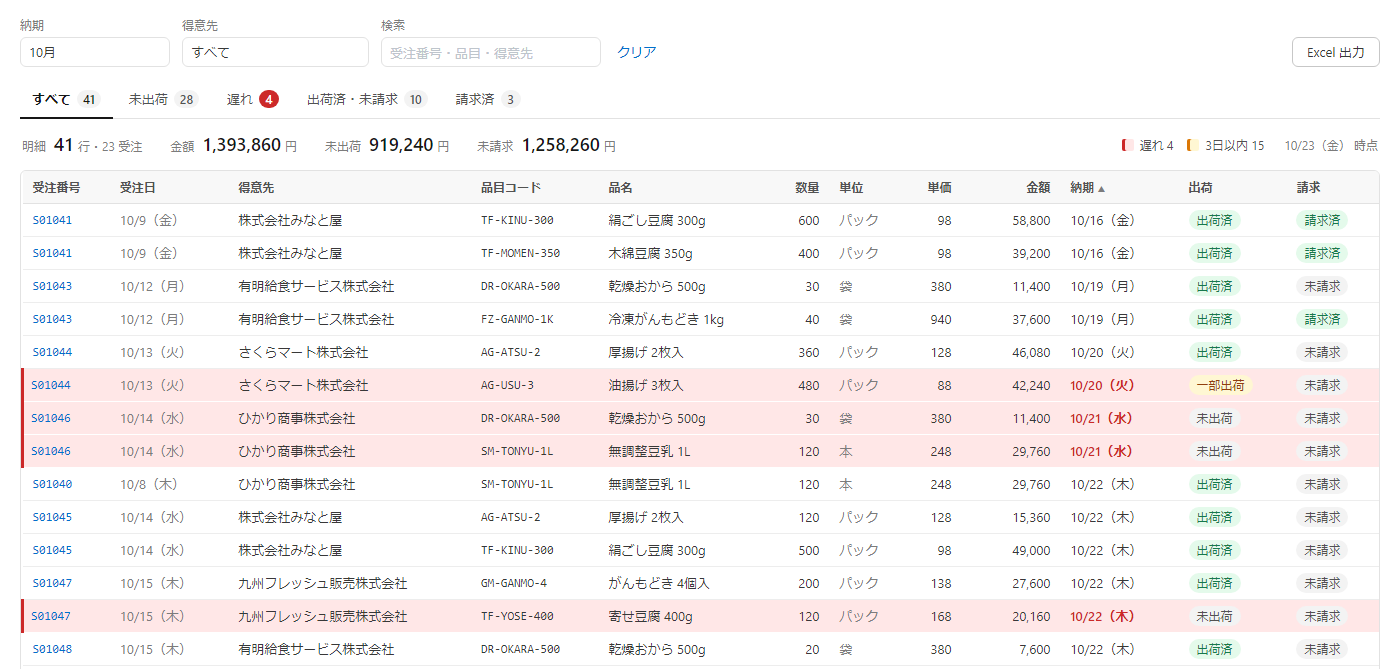
Task: Click the 品名 column header
Action: (620, 187)
